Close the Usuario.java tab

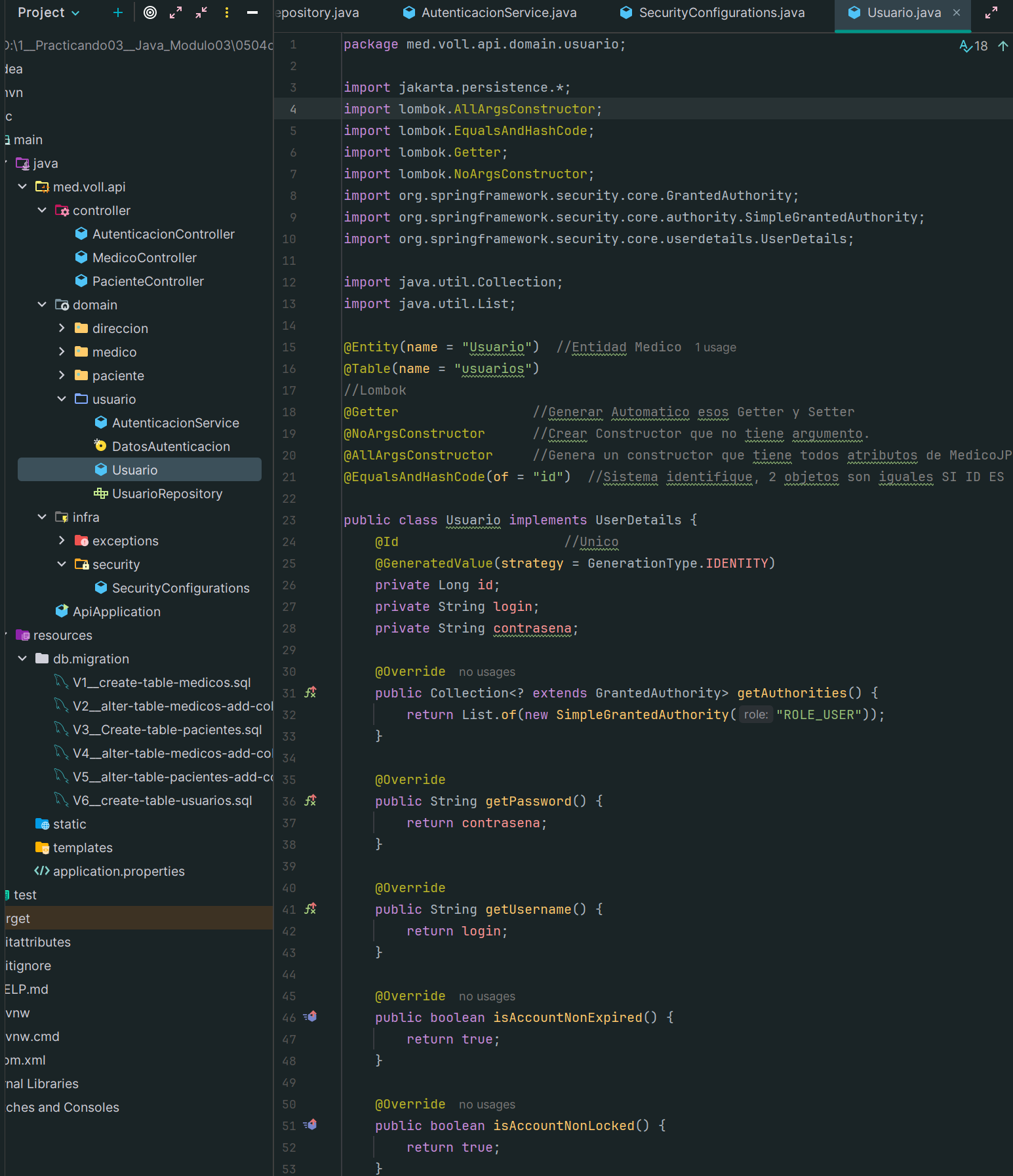coord(957,13)
